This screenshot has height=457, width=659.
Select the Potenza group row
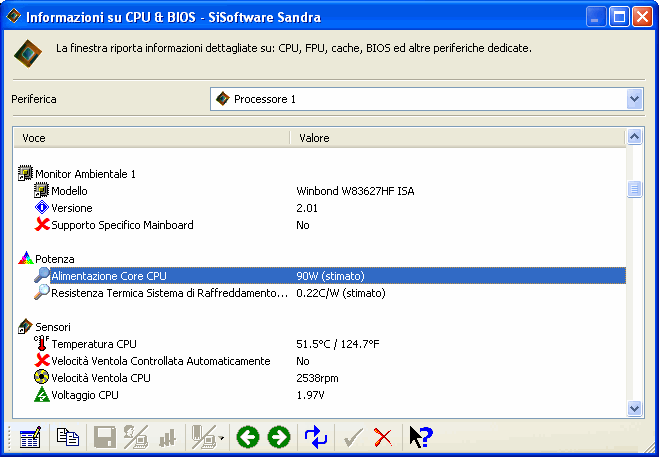[320, 259]
